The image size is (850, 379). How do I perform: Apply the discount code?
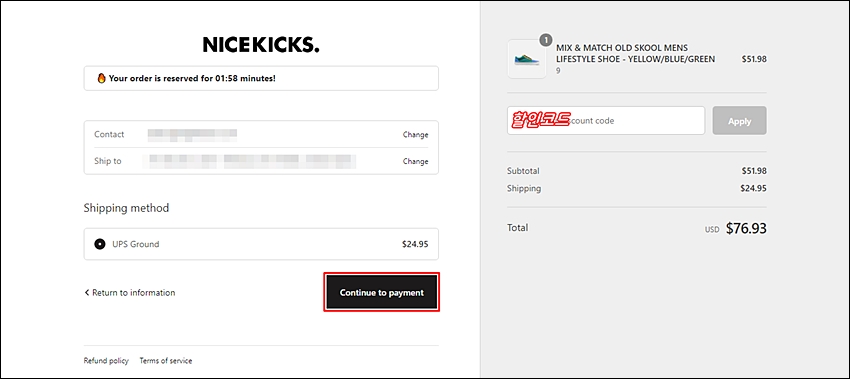click(x=739, y=121)
